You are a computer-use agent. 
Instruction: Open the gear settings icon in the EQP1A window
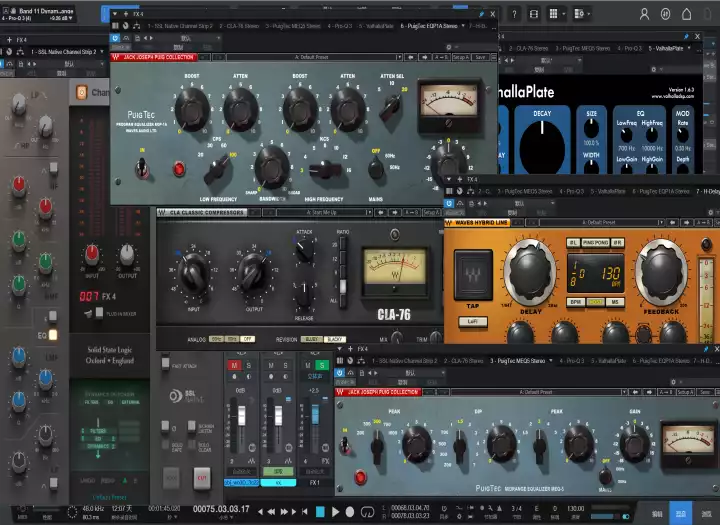(449, 47)
